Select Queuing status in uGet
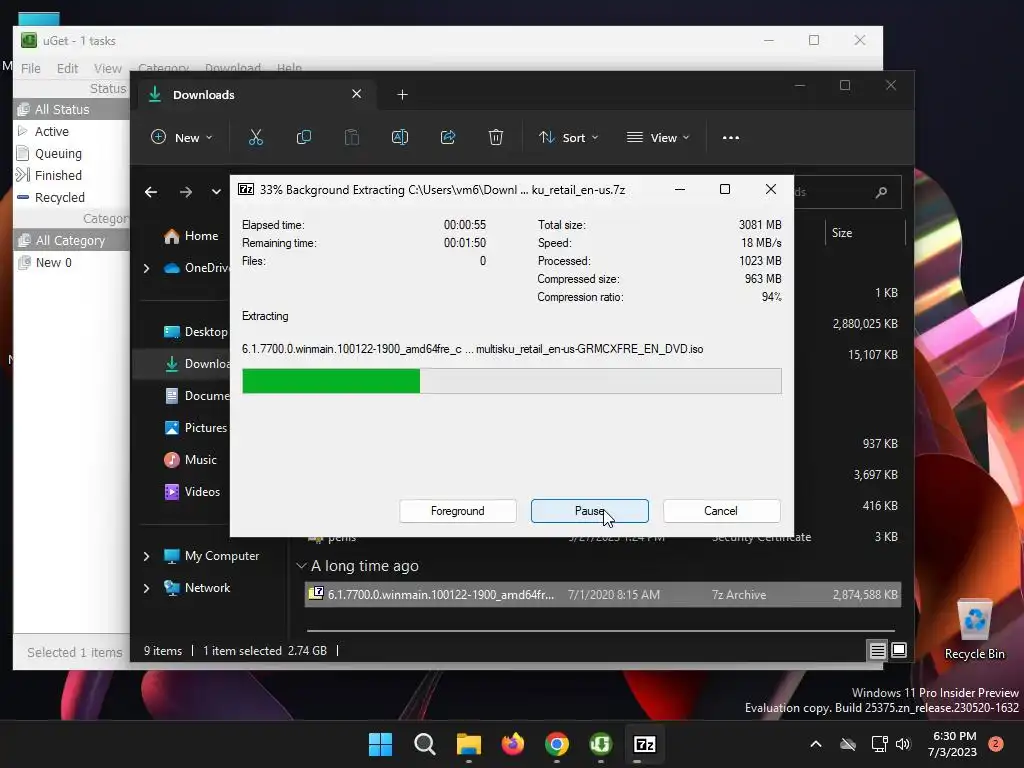 click(x=71, y=153)
